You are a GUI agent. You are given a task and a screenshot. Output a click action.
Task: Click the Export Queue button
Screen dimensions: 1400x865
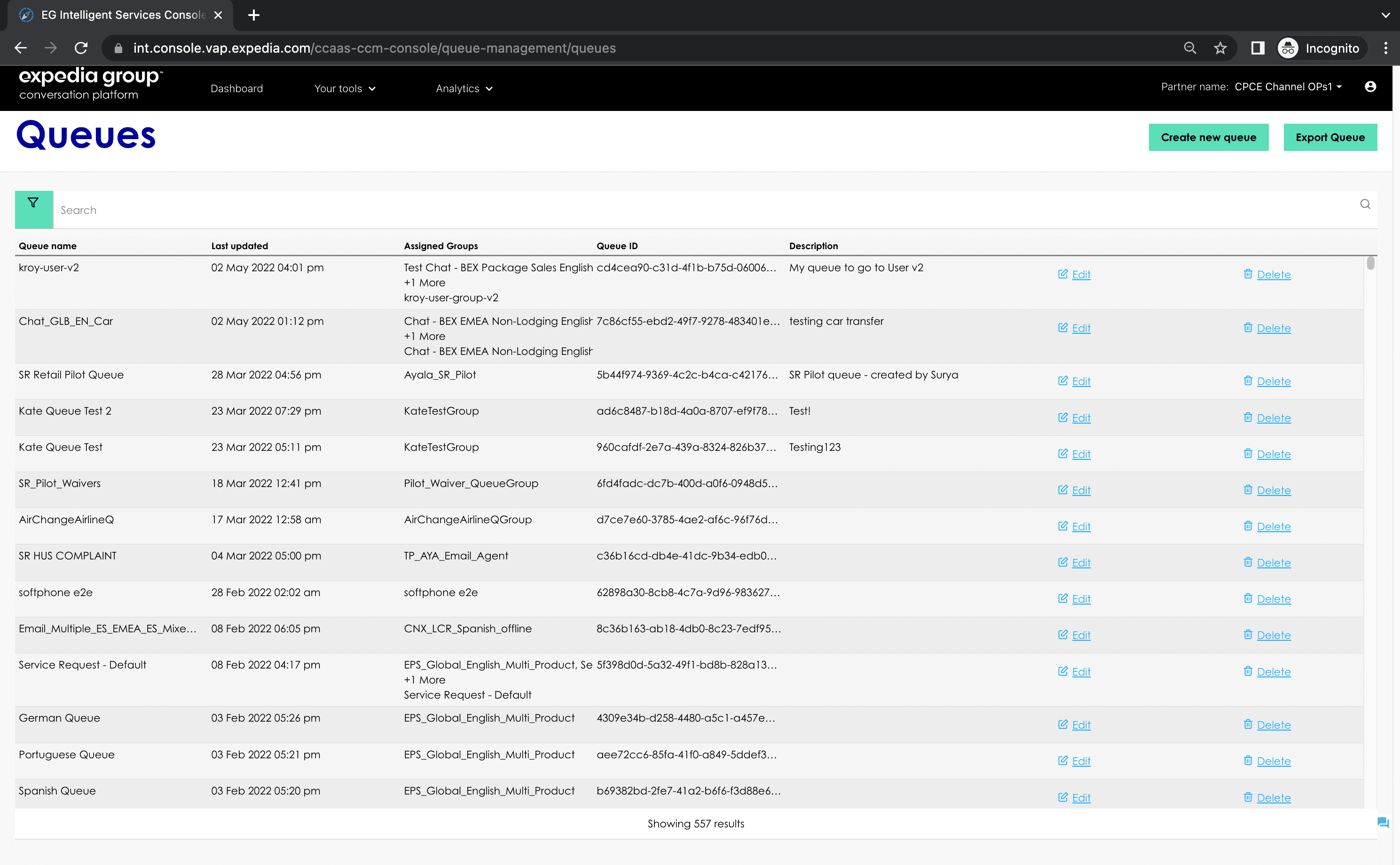click(1330, 137)
